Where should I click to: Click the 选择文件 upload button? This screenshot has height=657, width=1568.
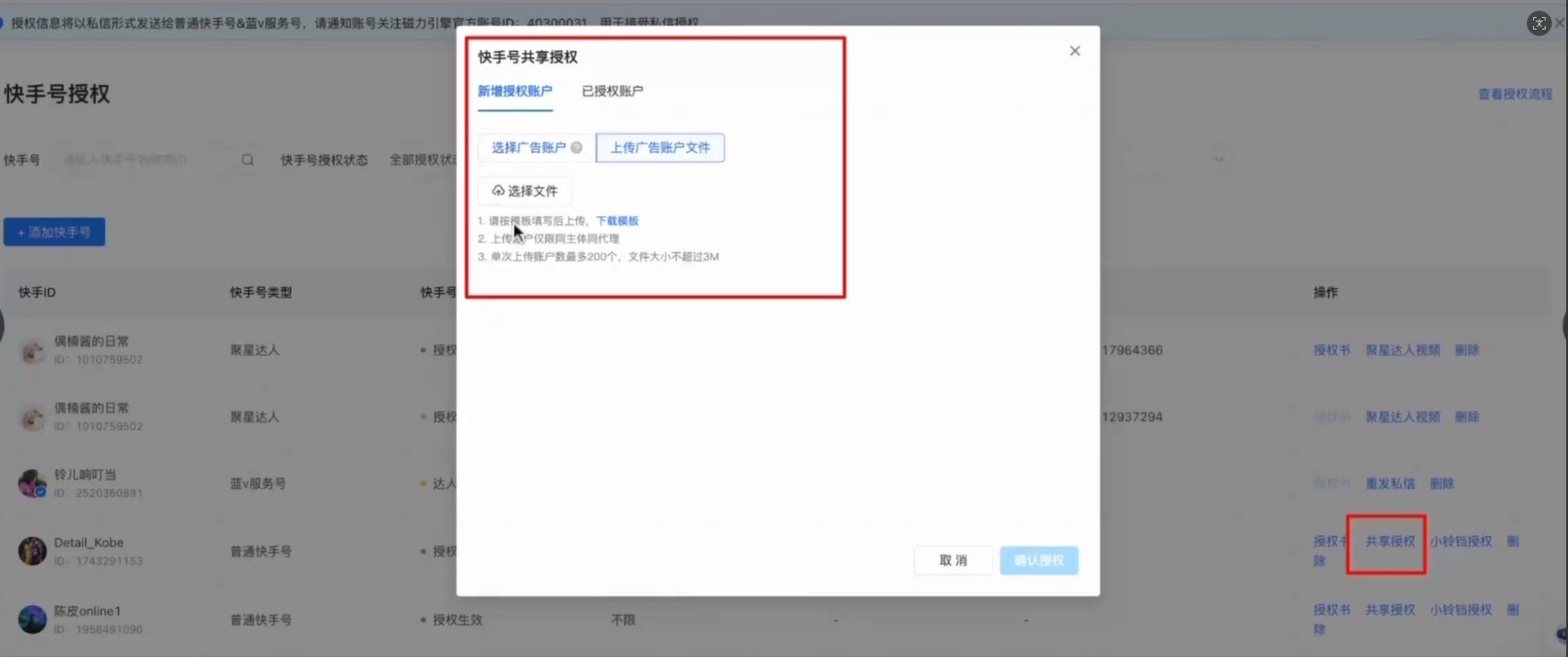tap(525, 191)
